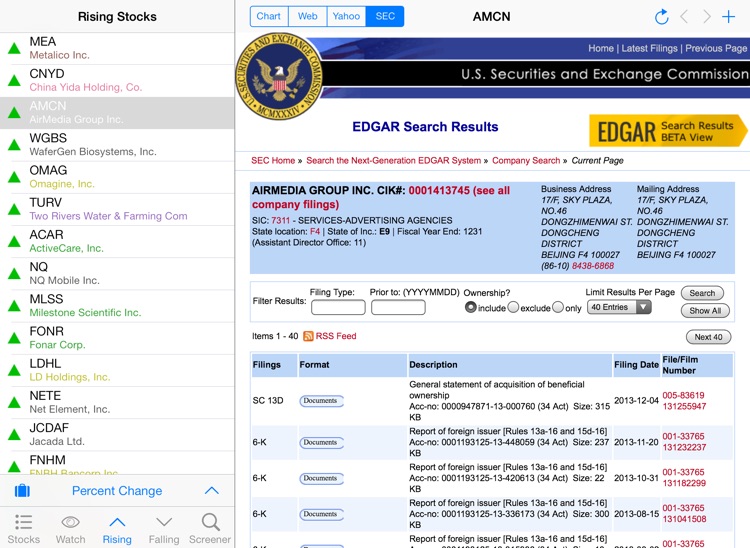The width and height of the screenshot is (750, 548).
Task: Click Search the Next-Generation EDGAR System link
Action: pos(394,161)
